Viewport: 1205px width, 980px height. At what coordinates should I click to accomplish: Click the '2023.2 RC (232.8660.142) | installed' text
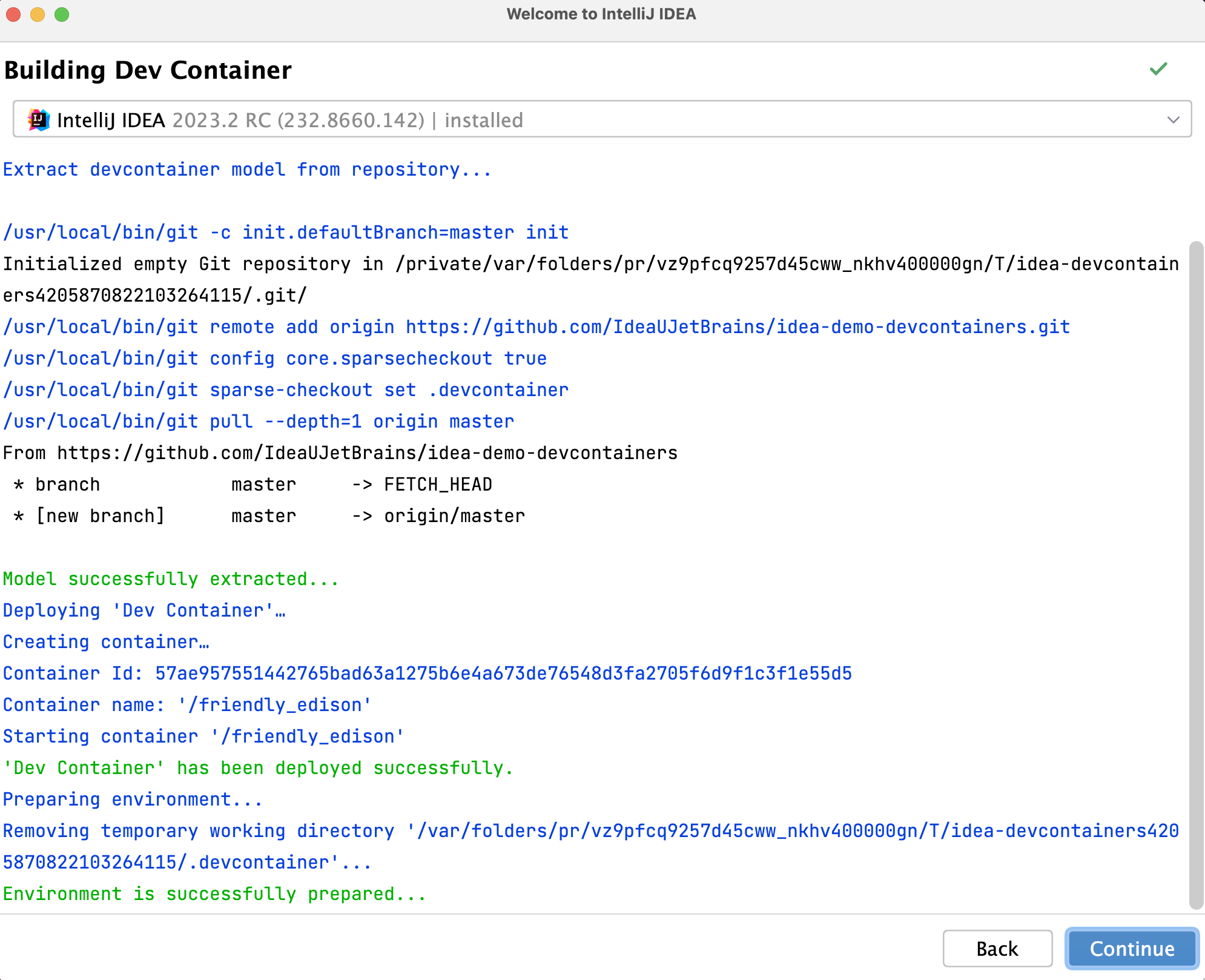(x=348, y=120)
